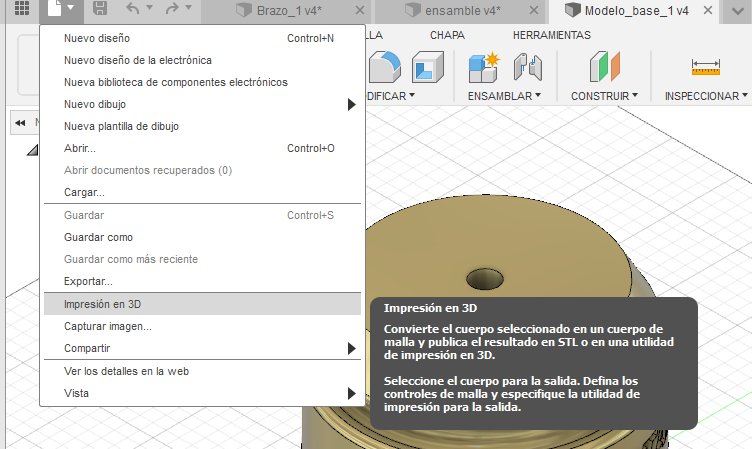Click the File document icon
The image size is (752, 449).
click(x=54, y=8)
